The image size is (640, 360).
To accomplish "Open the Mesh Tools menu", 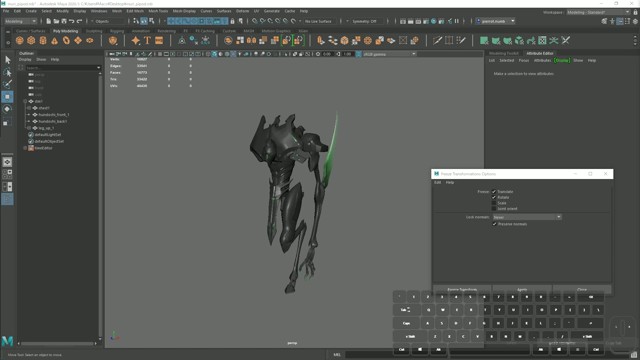I will [x=158, y=11].
